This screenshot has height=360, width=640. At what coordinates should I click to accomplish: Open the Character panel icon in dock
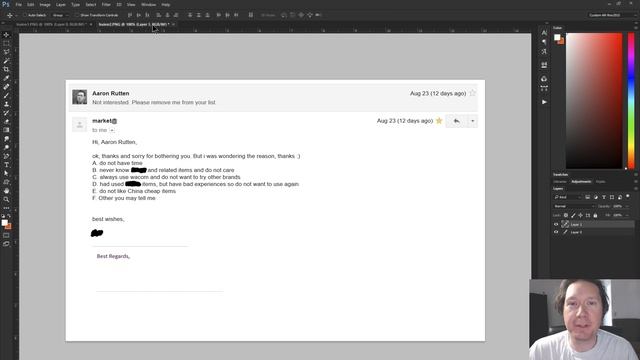tap(544, 33)
